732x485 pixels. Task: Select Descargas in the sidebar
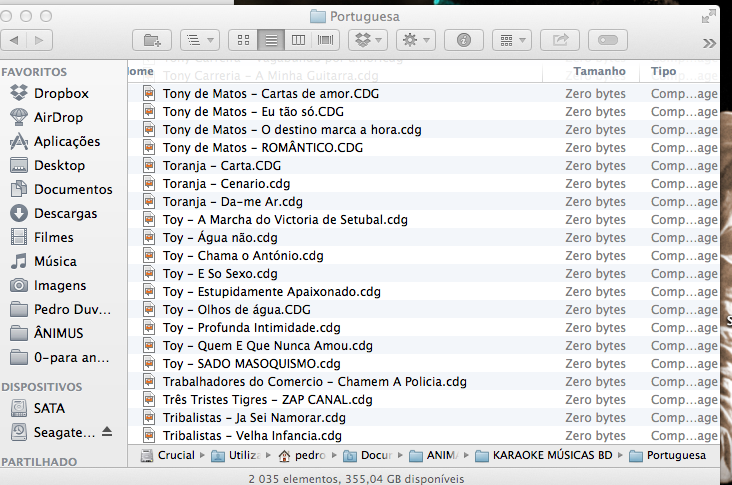coord(65,214)
